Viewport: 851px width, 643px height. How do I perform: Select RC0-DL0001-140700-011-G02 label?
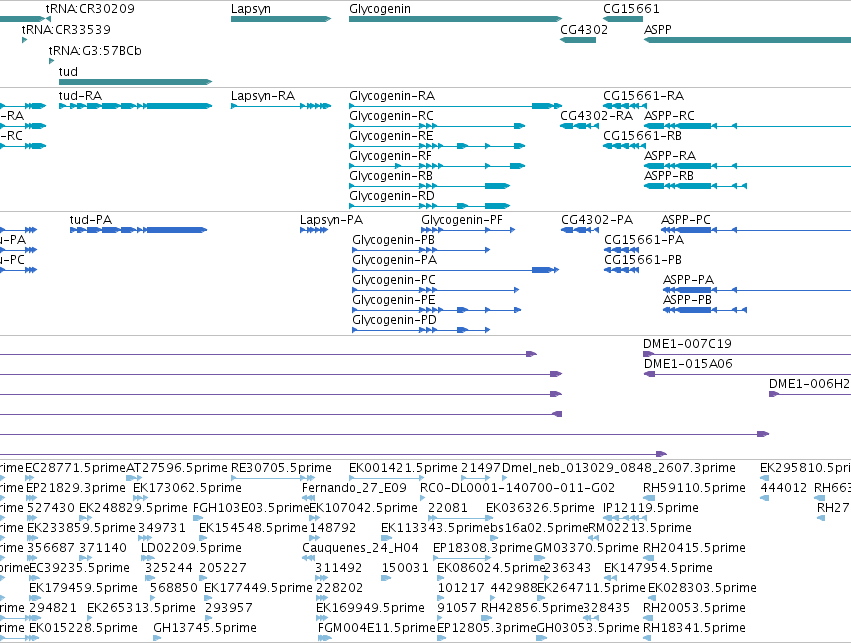(517, 488)
